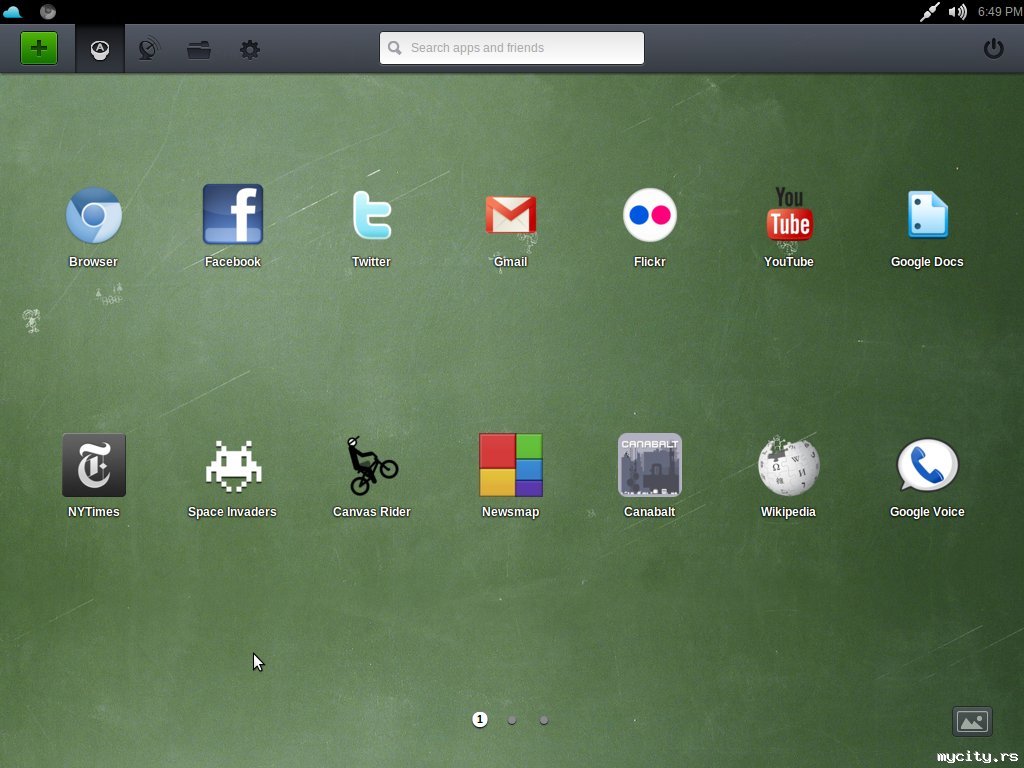This screenshot has width=1024, height=768.
Task: Launch Gmail from the app grid
Action: pyautogui.click(x=511, y=214)
